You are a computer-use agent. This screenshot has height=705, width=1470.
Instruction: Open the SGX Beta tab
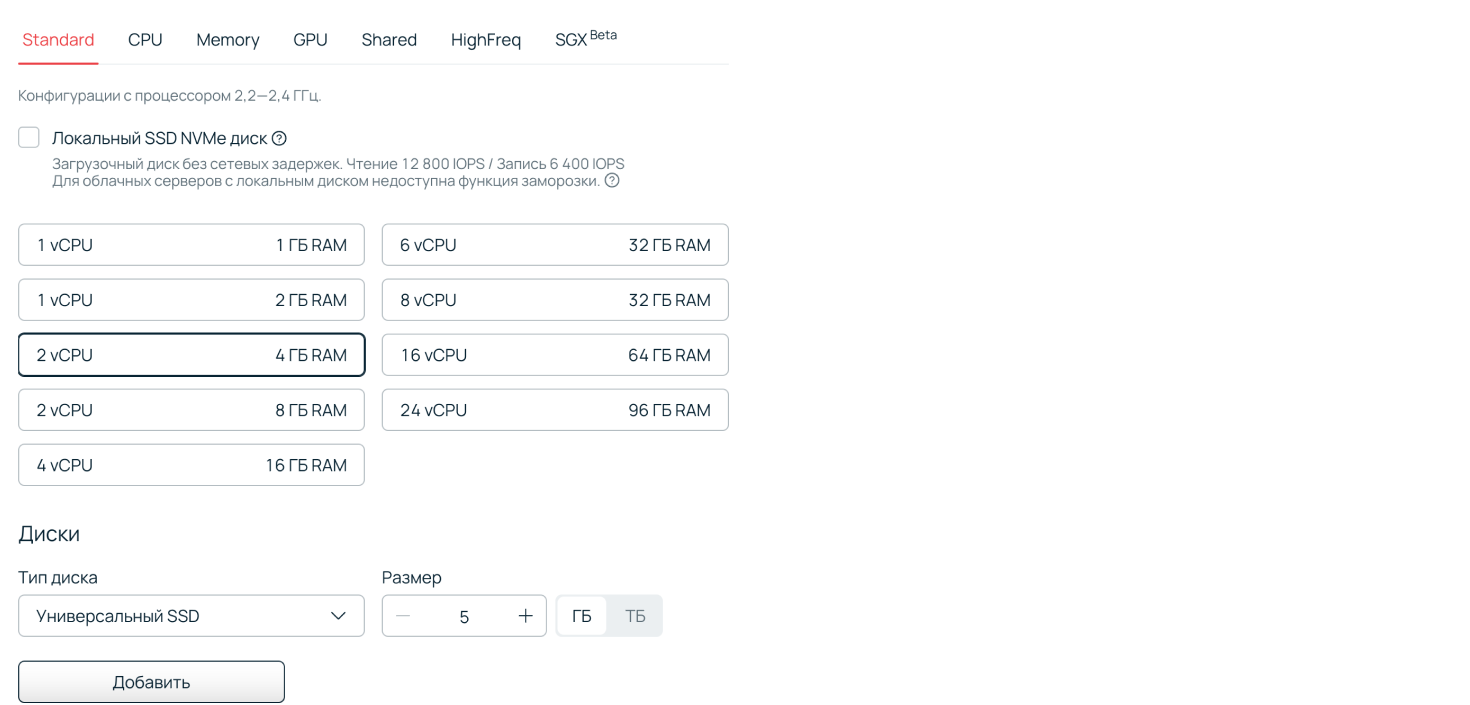click(585, 38)
